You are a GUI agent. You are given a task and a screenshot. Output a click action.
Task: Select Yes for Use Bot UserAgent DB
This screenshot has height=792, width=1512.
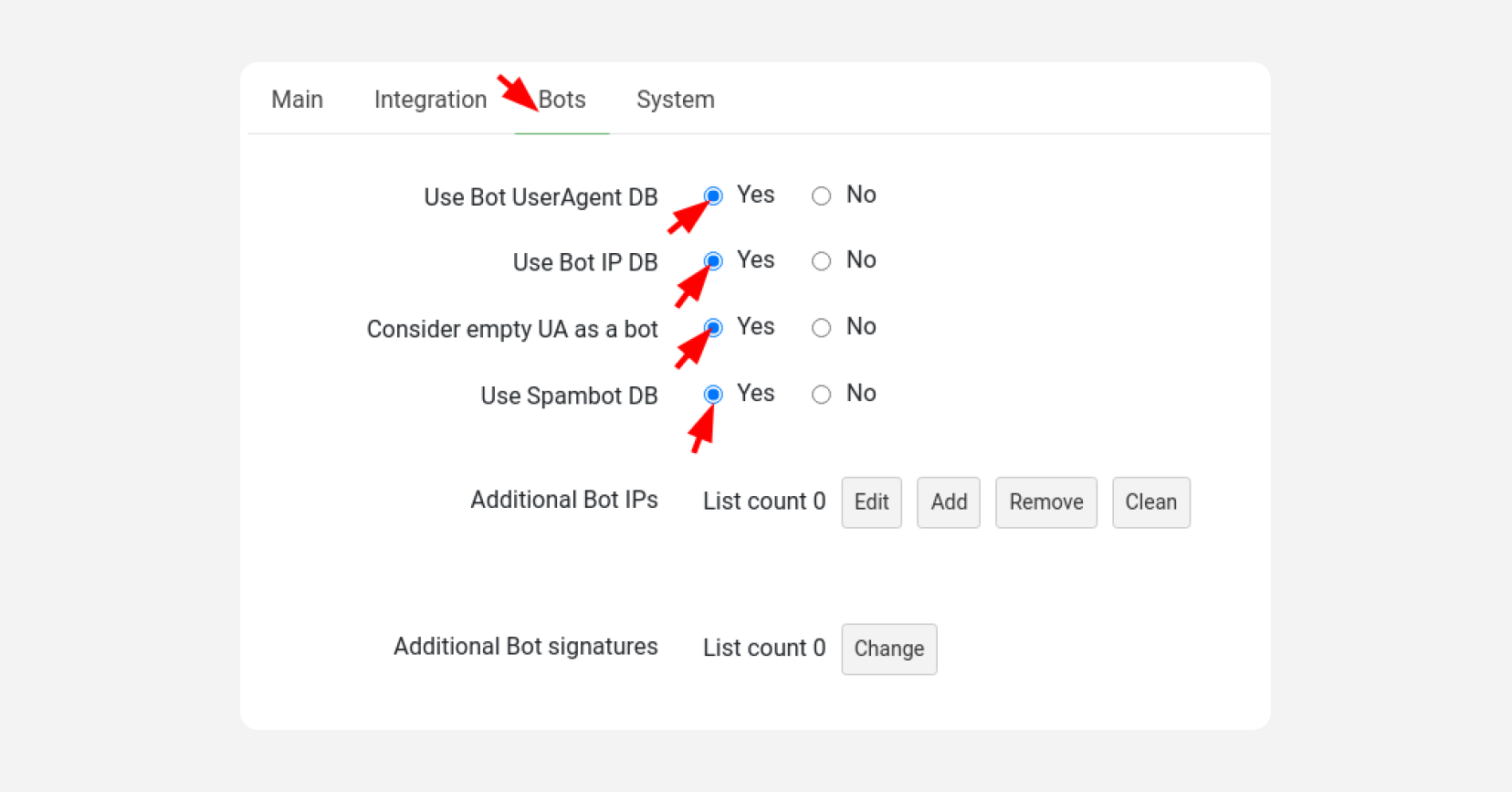coord(714,195)
